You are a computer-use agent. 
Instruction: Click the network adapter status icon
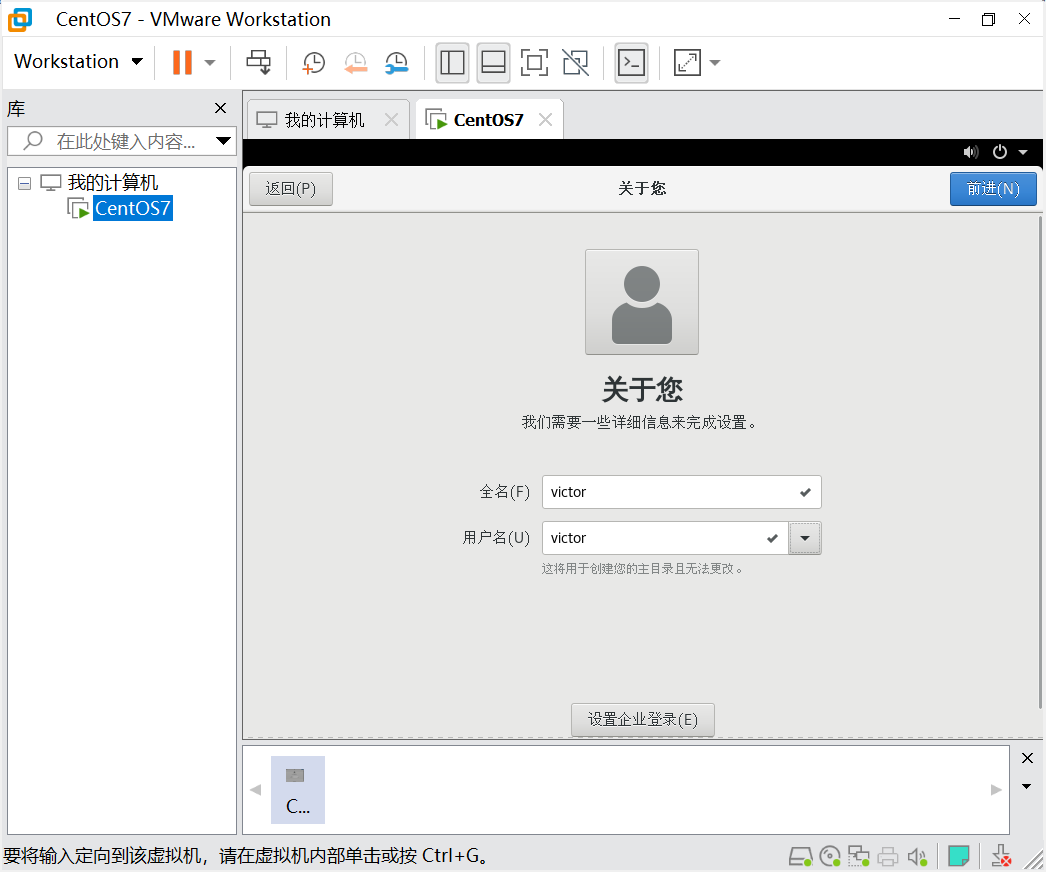pyautogui.click(x=859, y=856)
